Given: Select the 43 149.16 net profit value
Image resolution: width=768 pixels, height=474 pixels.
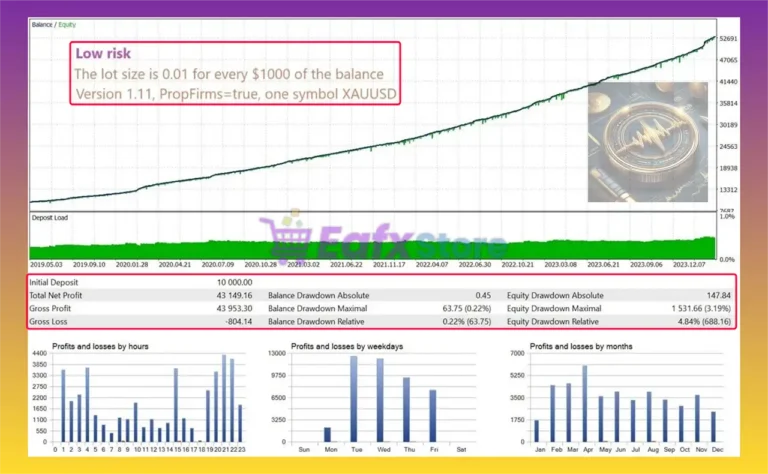Looking at the screenshot, I should (x=235, y=295).
